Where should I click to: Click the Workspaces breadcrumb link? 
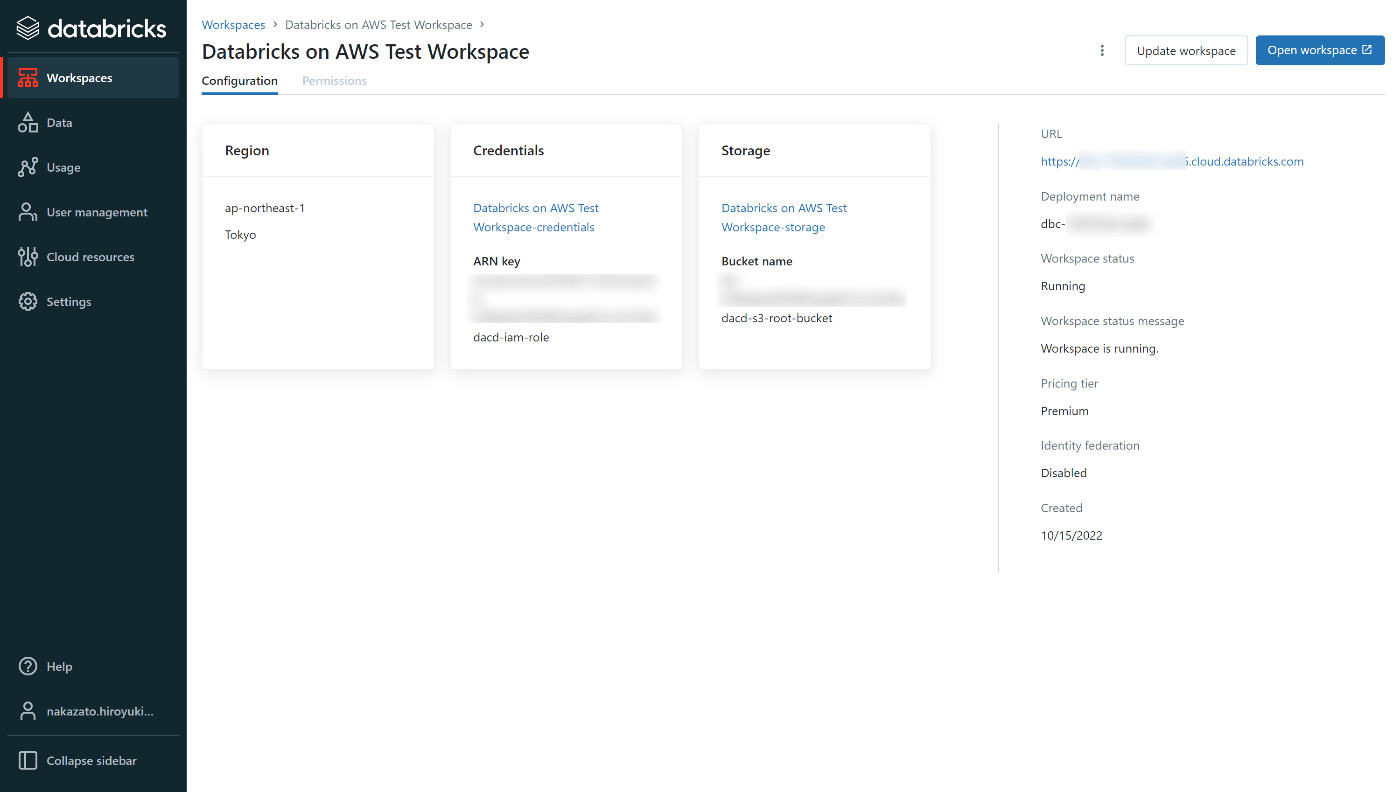[234, 25]
